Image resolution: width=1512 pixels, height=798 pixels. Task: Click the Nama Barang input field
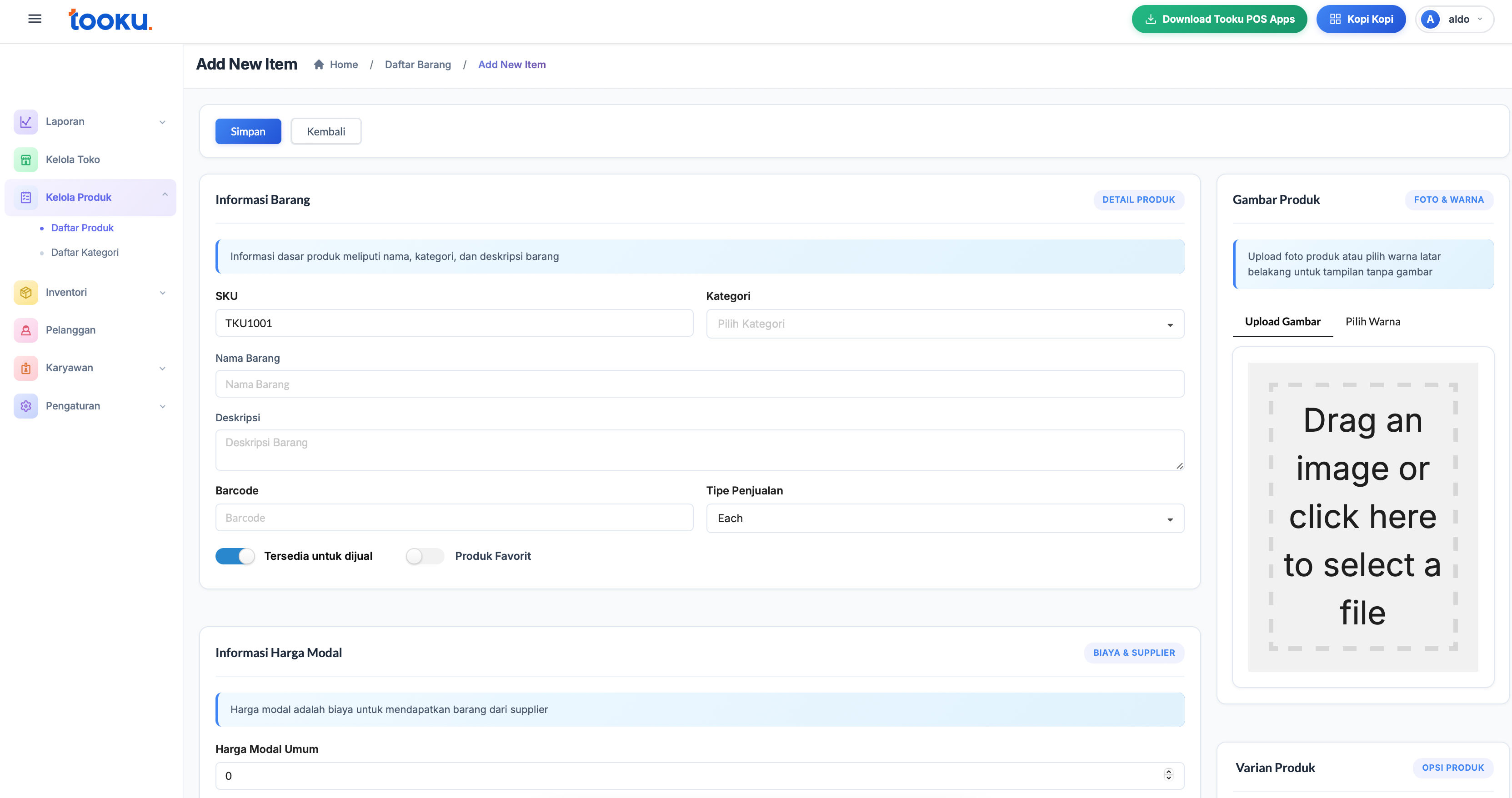coord(699,384)
